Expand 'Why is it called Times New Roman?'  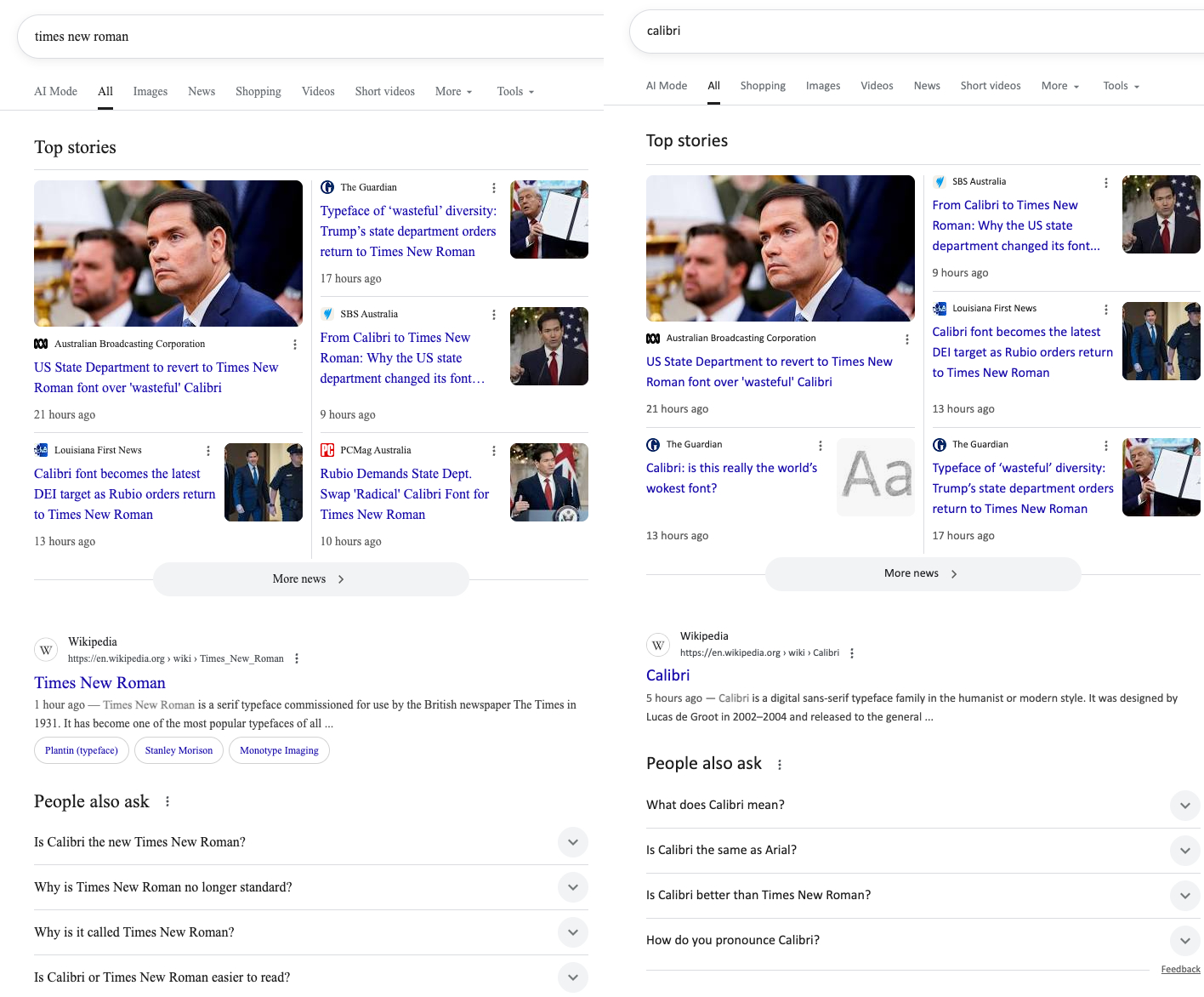pos(311,932)
